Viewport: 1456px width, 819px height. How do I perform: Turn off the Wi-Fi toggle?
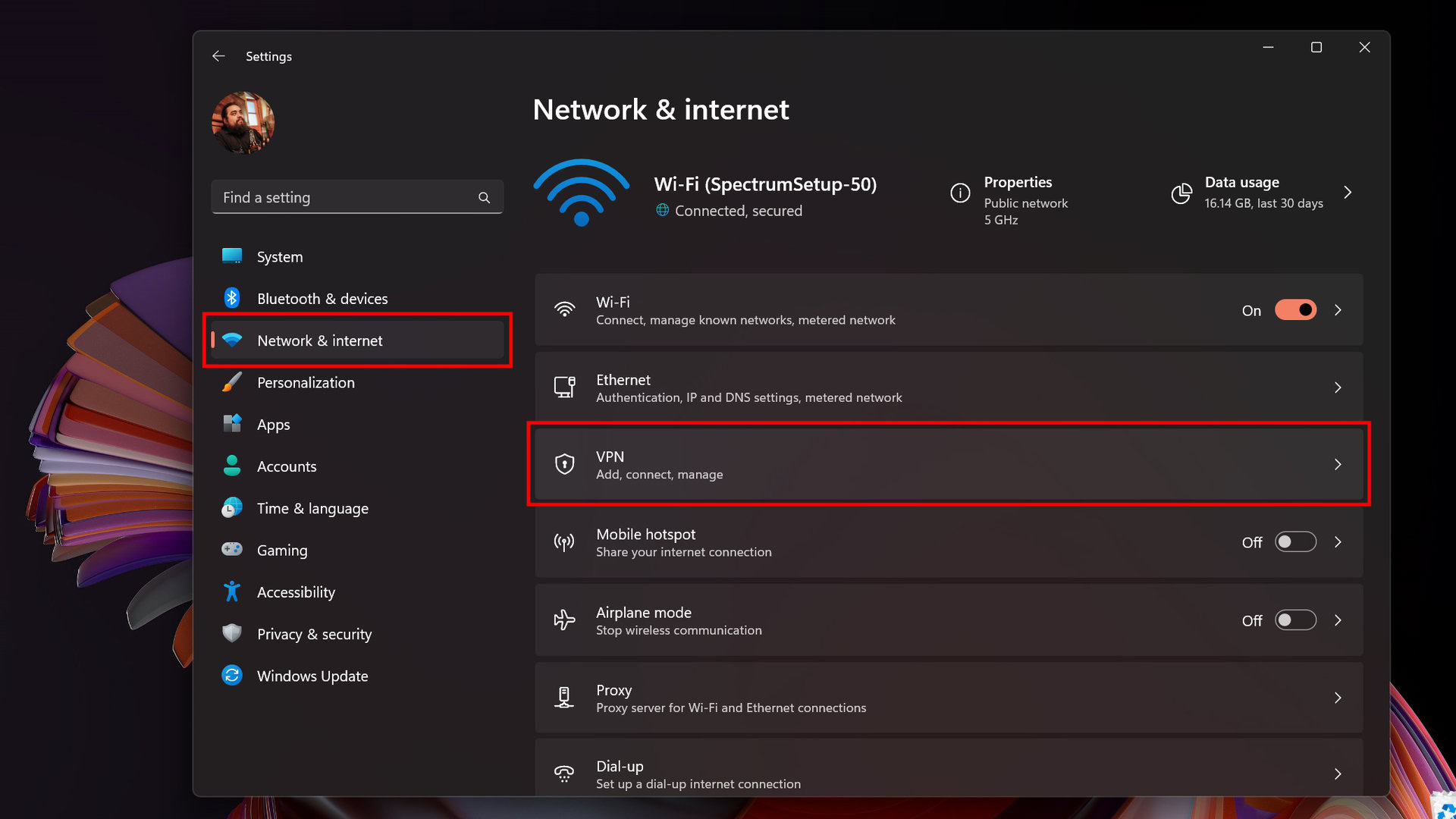1295,310
